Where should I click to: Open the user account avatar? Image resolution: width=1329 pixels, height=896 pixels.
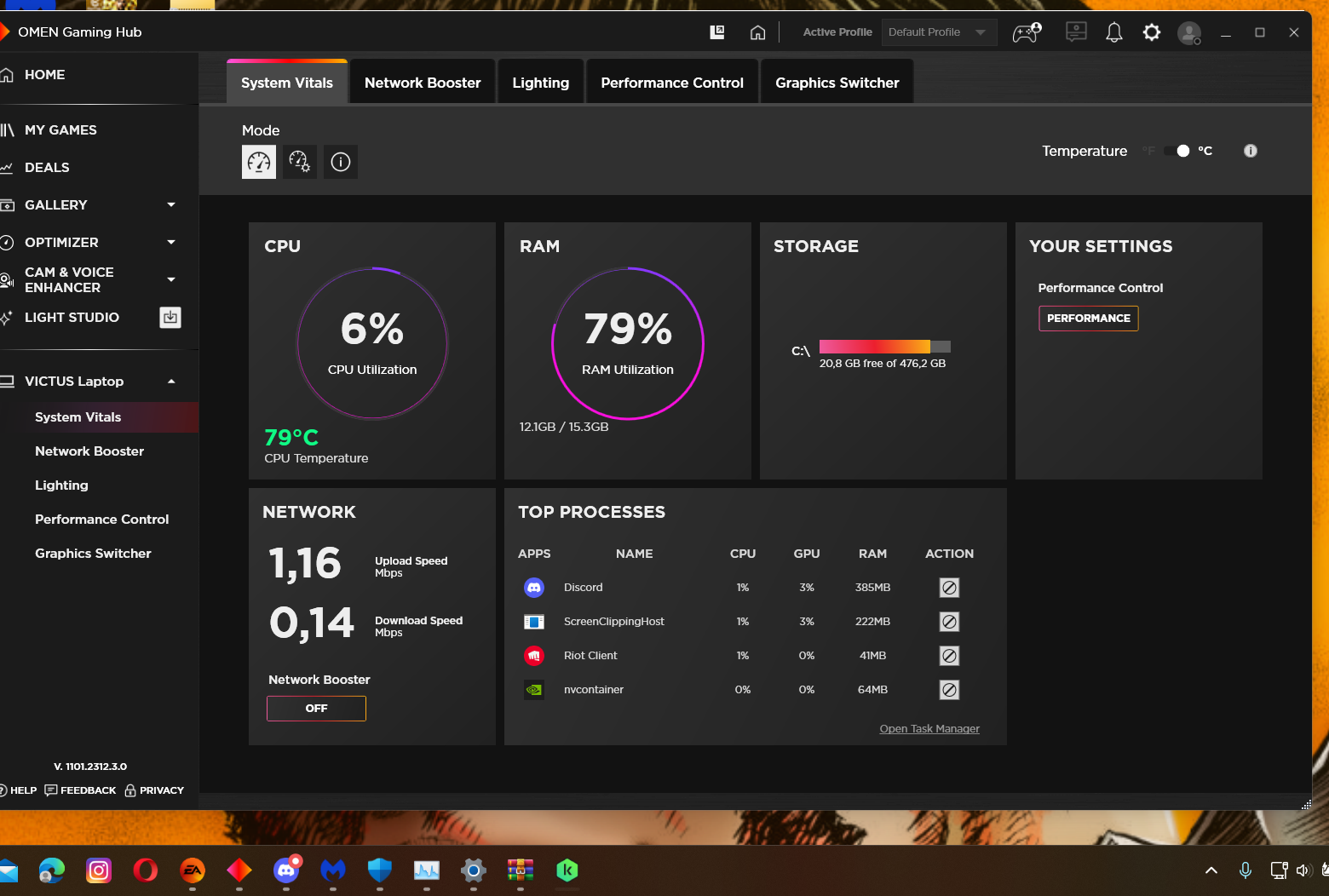pos(1189,33)
